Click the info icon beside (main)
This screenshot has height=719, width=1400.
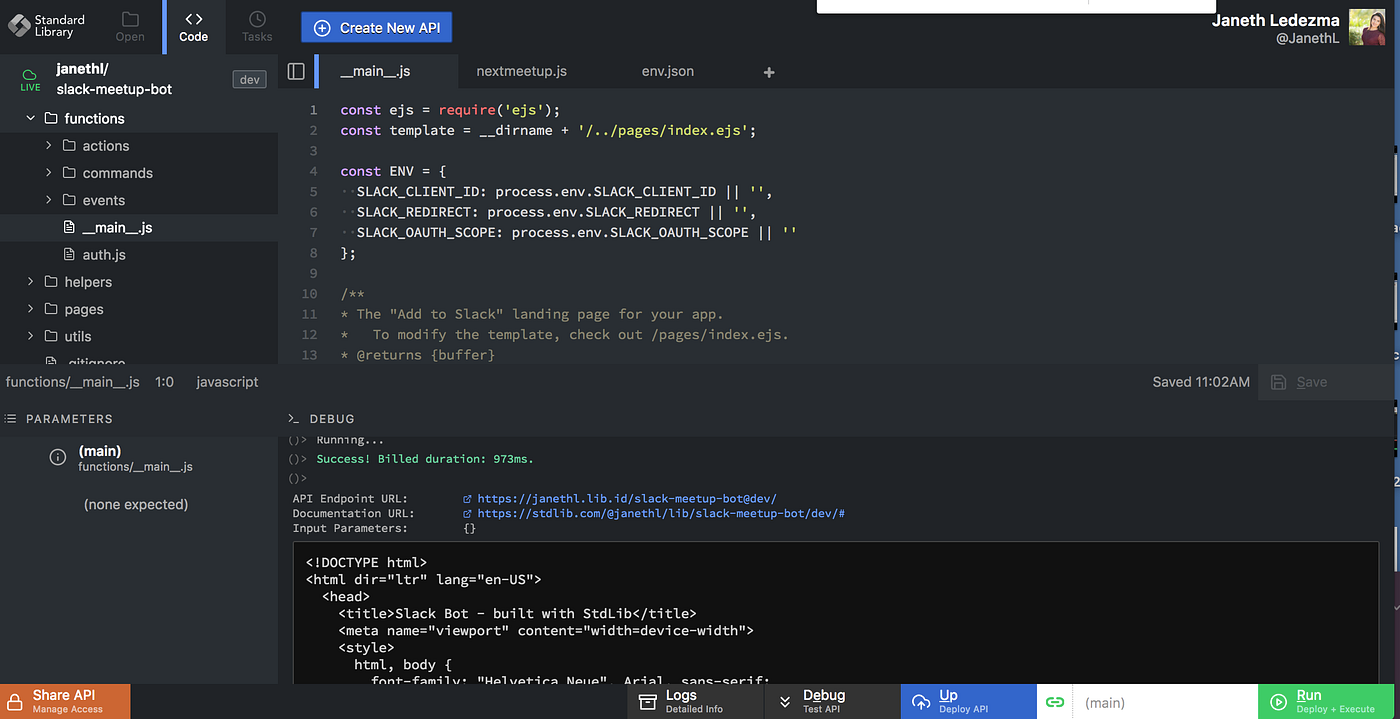[x=58, y=457]
